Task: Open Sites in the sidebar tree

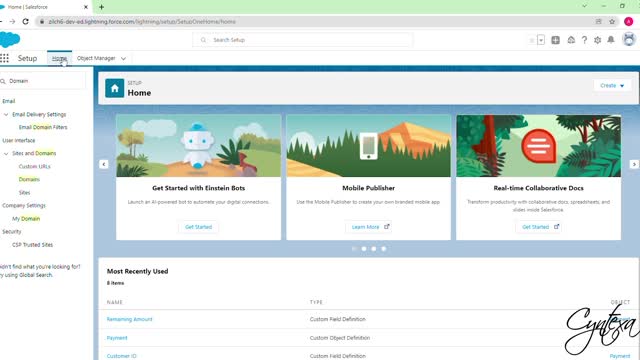Action: (24, 193)
